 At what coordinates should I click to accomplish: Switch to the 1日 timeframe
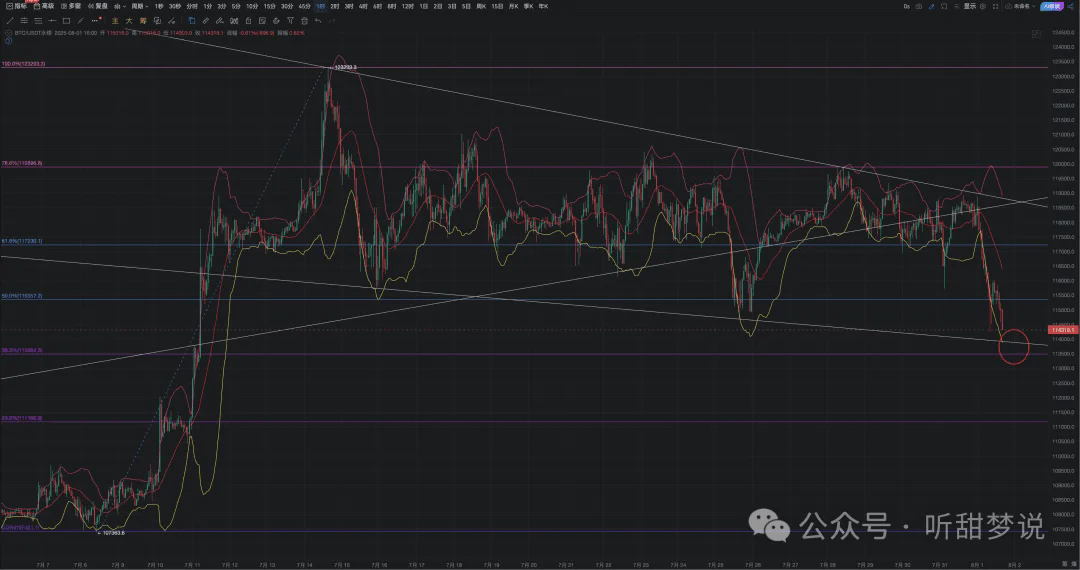pos(424,6)
